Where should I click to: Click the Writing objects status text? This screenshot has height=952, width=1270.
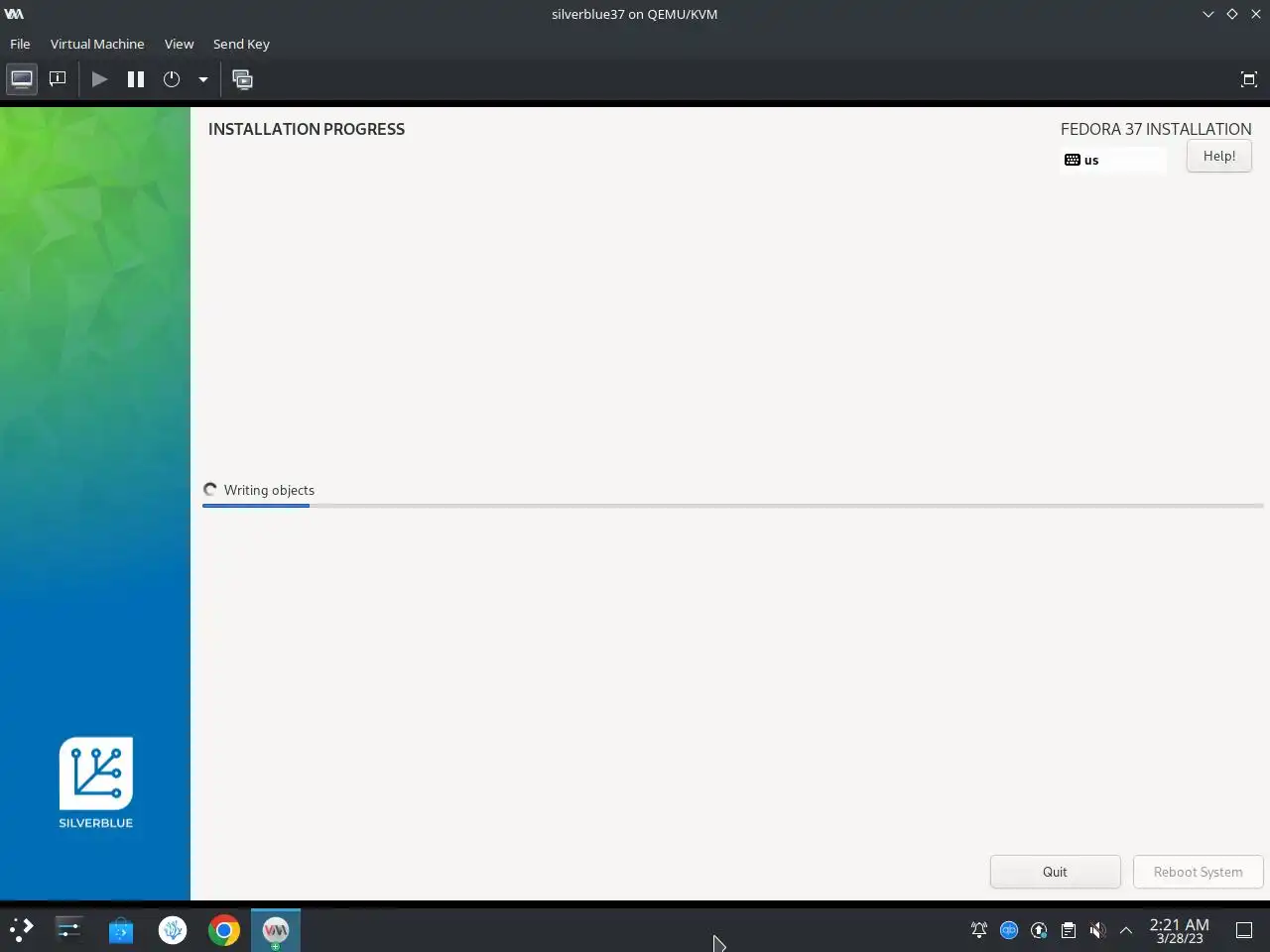point(269,490)
